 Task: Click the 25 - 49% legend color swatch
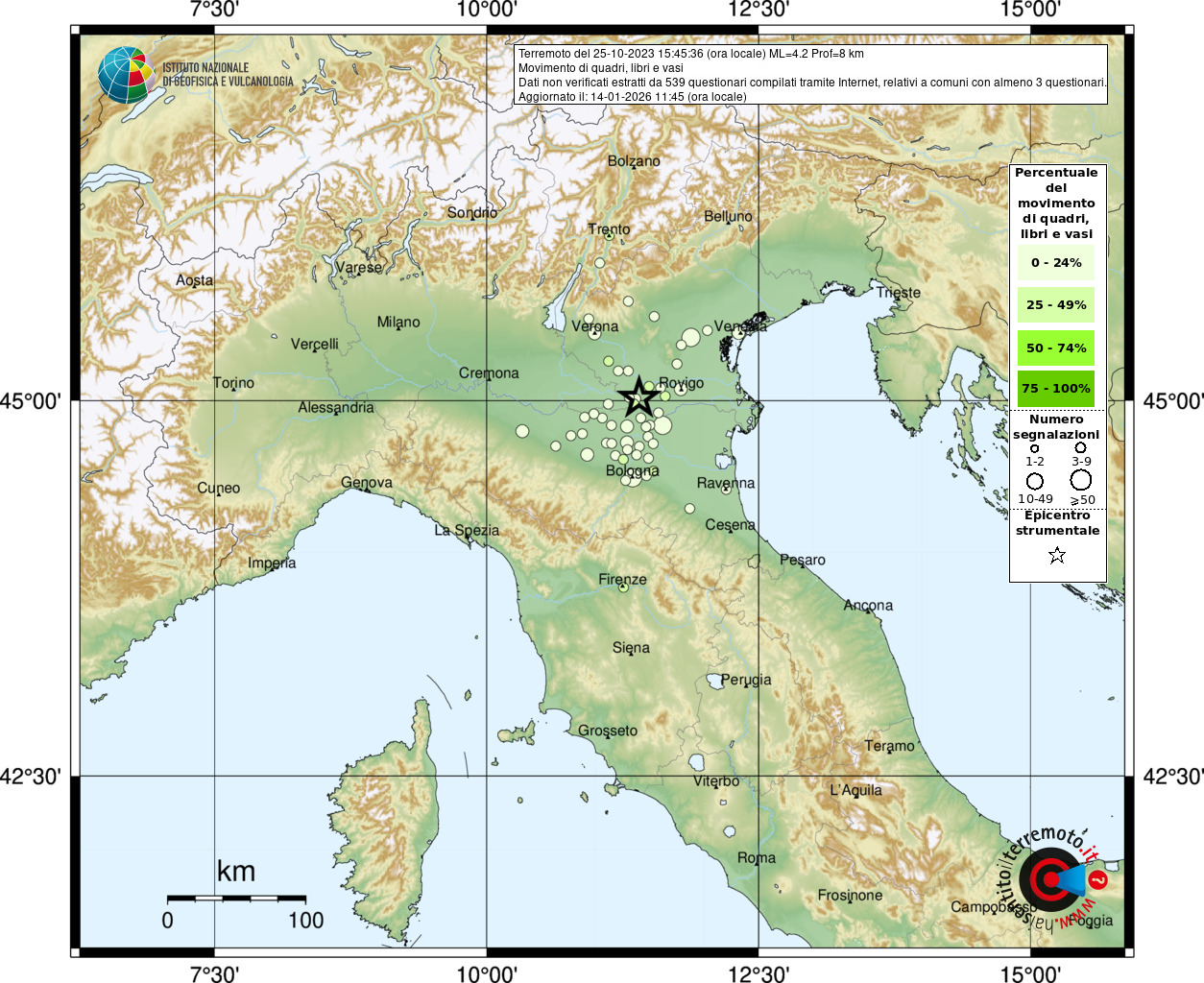pyautogui.click(x=1056, y=304)
